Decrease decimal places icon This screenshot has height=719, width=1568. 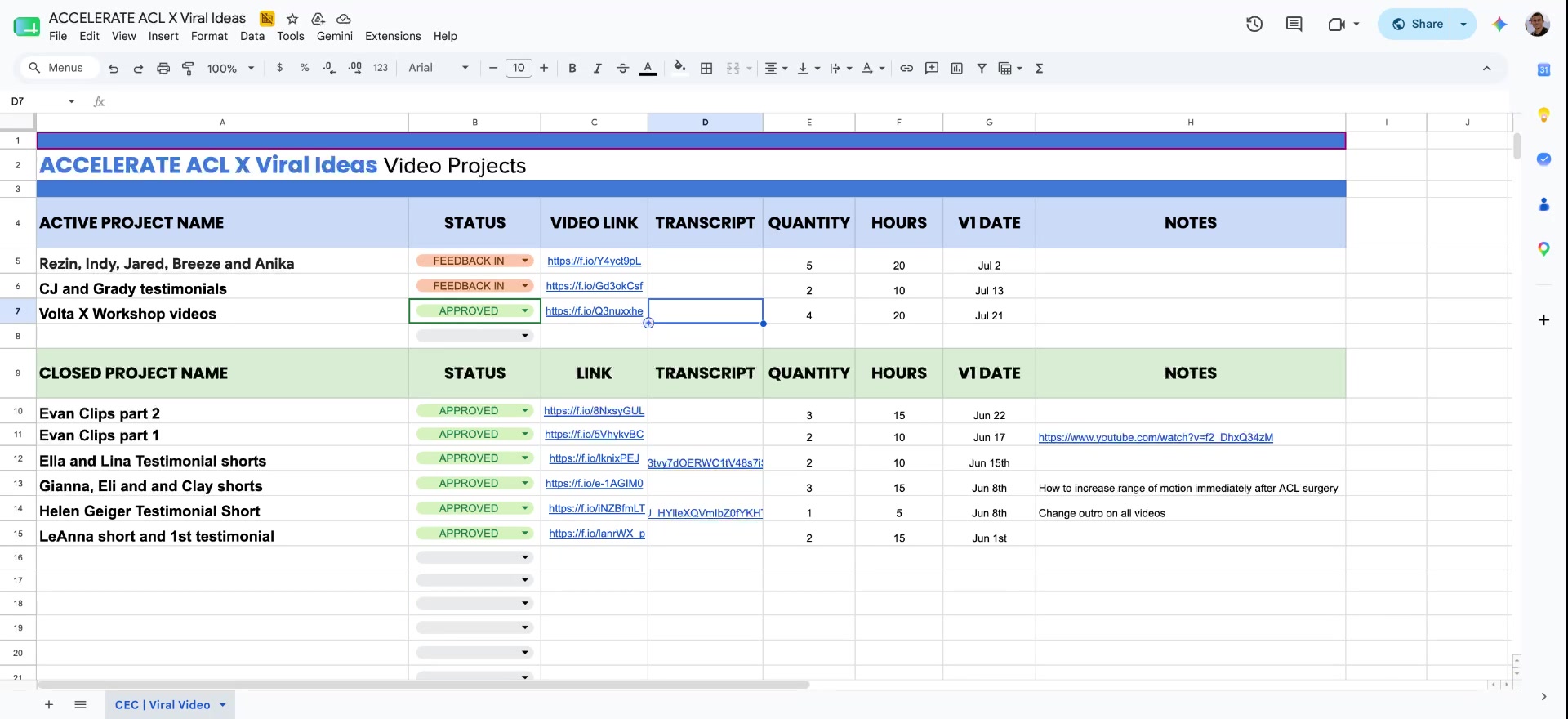[329, 68]
